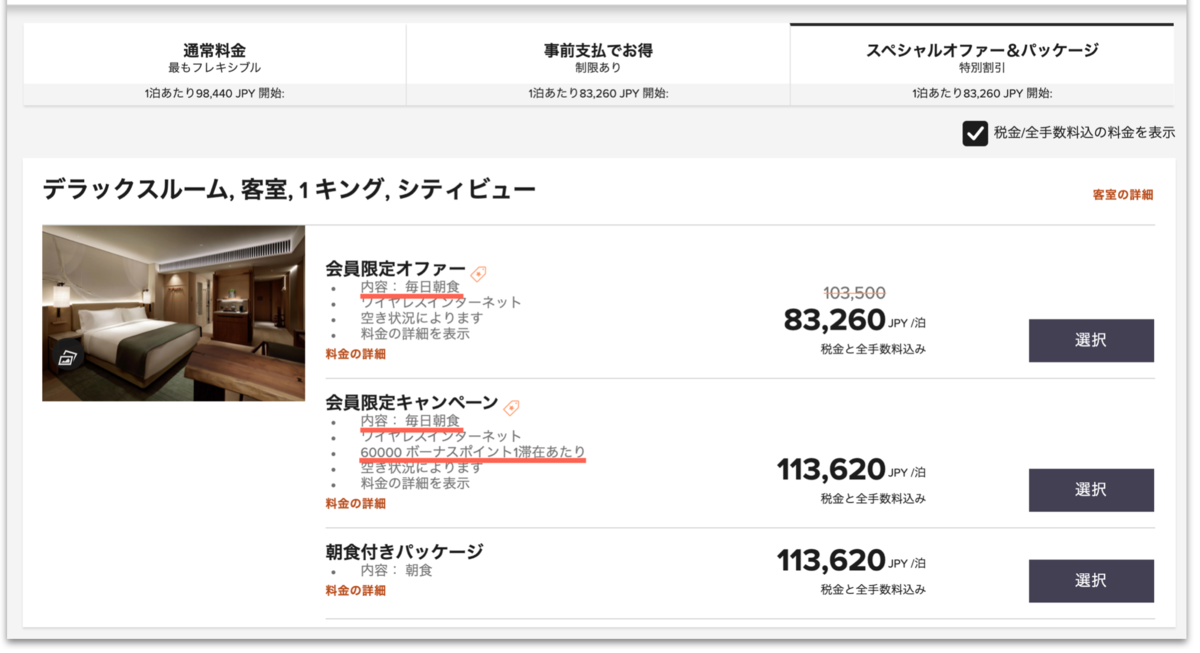1200x653 pixels.
Task: Uncheck 税金/全手数料込の料金を表示 checkbox
Action: pos(975,133)
